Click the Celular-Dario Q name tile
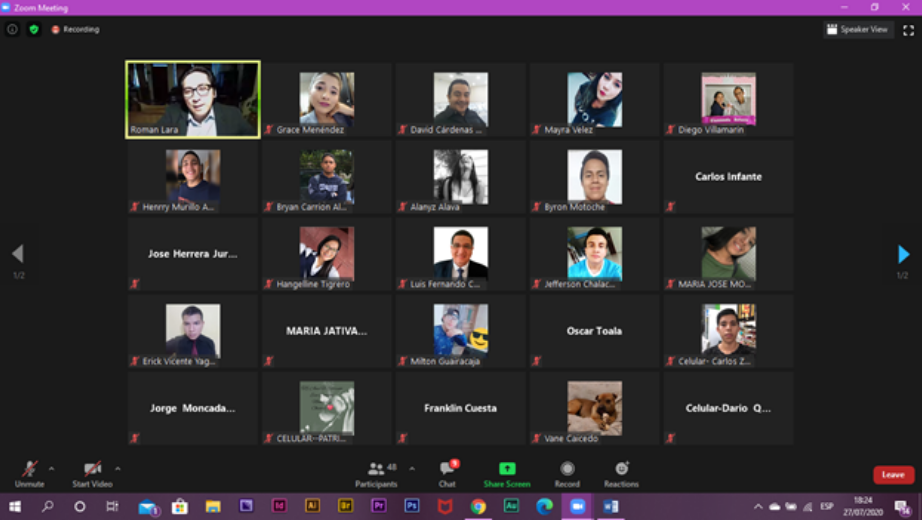The width and height of the screenshot is (922, 520). pos(729,408)
